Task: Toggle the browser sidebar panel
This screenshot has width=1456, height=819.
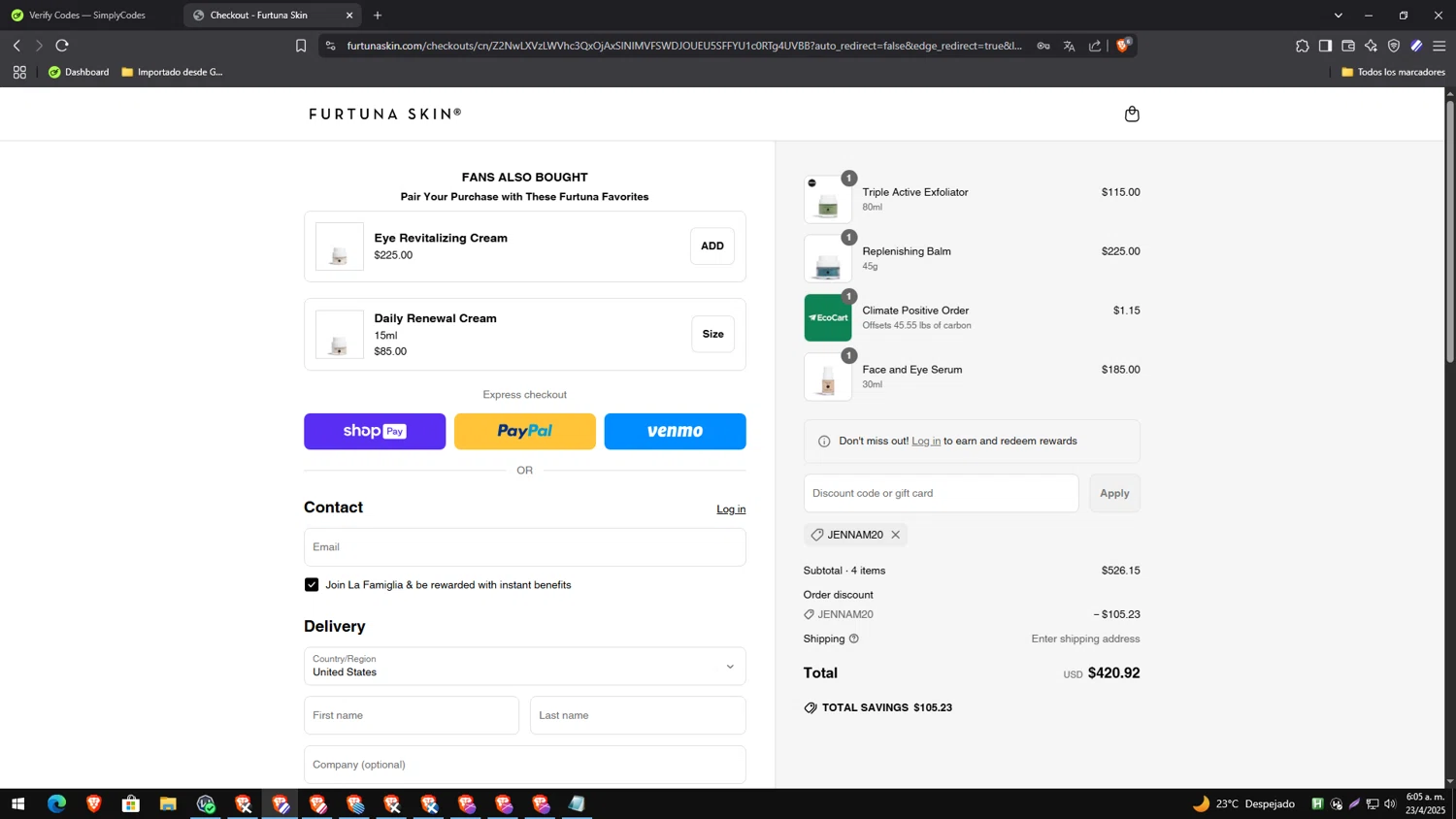Action: [1325, 46]
